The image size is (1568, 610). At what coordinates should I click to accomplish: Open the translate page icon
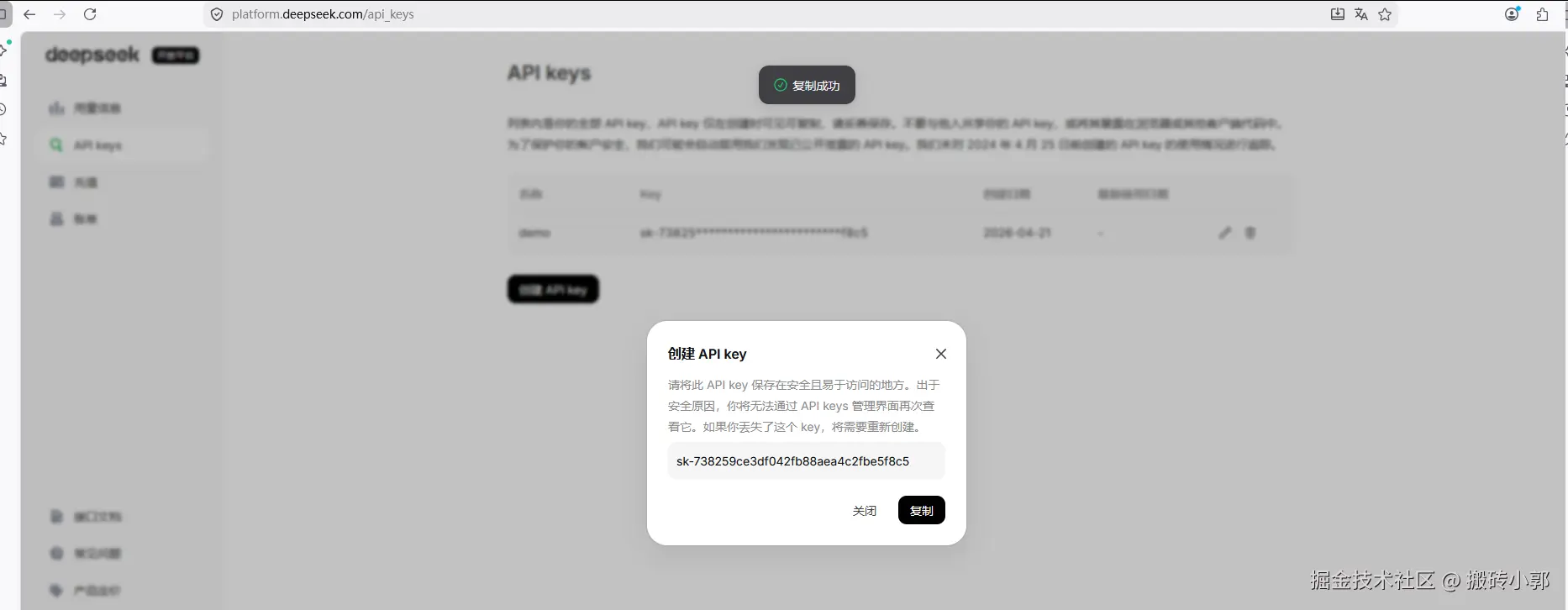(x=1360, y=14)
